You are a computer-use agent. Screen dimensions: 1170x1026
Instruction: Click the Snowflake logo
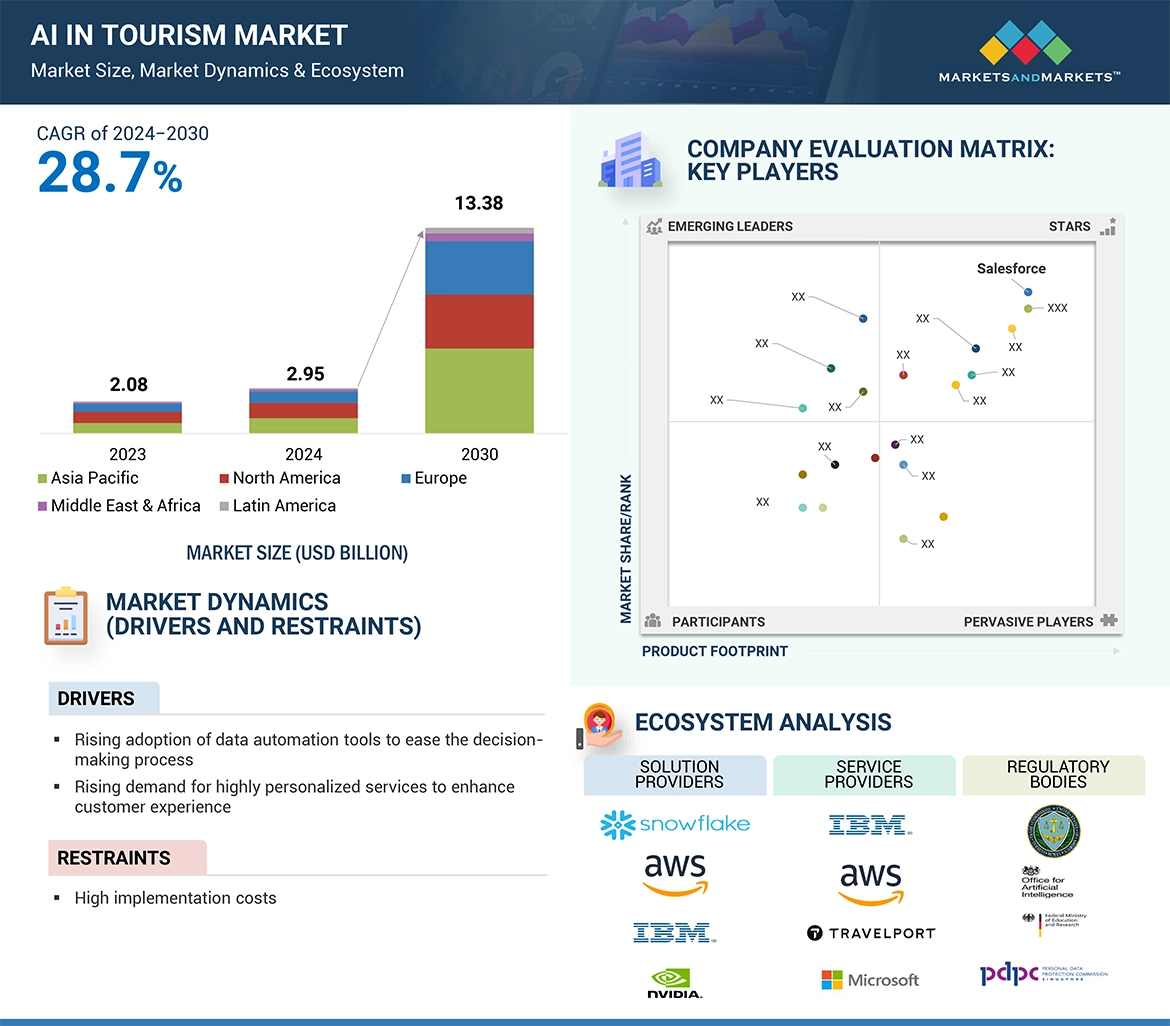pos(675,824)
